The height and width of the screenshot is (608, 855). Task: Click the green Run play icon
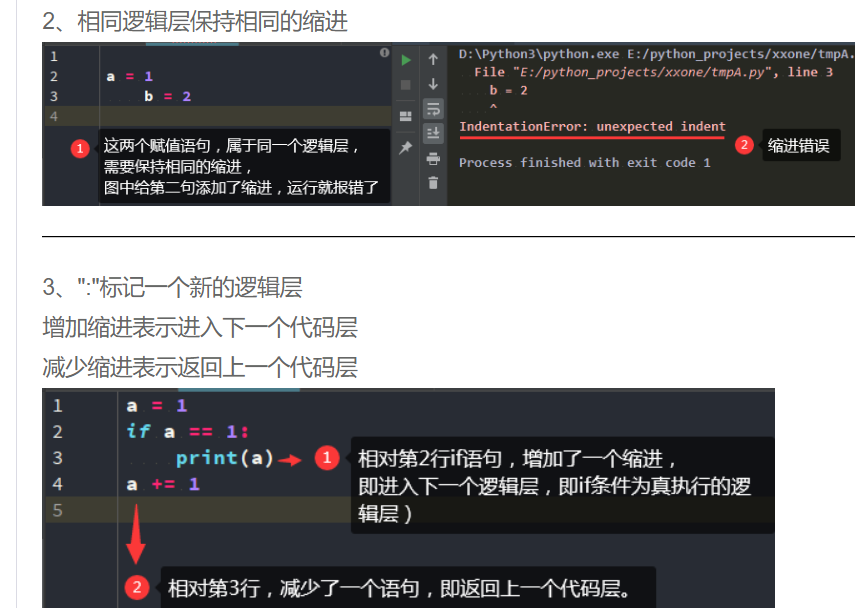pyautogui.click(x=406, y=60)
